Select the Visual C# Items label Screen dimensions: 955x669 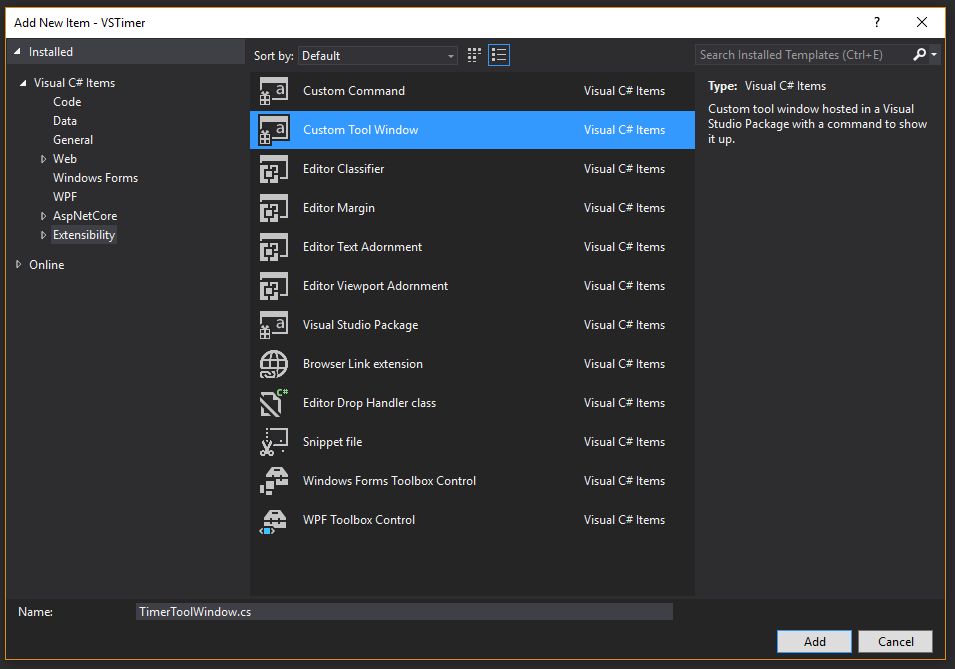pyautogui.click(x=74, y=83)
